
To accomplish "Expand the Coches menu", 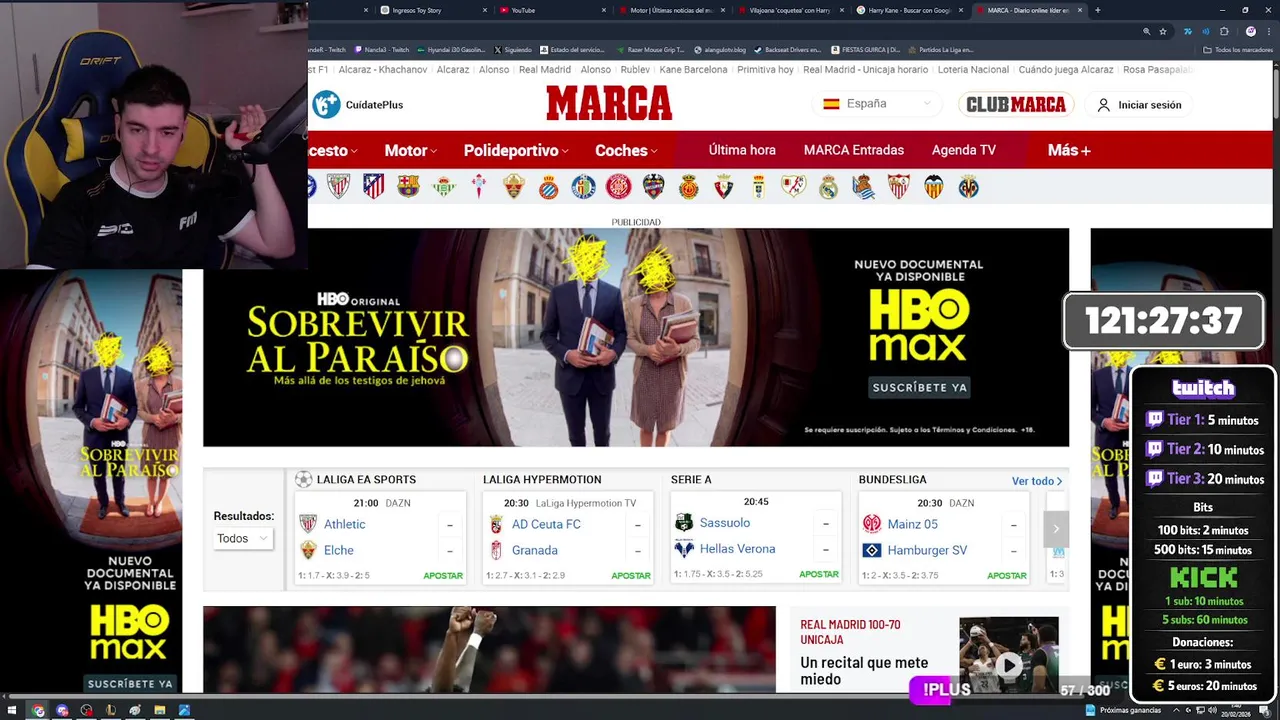I will [626, 150].
